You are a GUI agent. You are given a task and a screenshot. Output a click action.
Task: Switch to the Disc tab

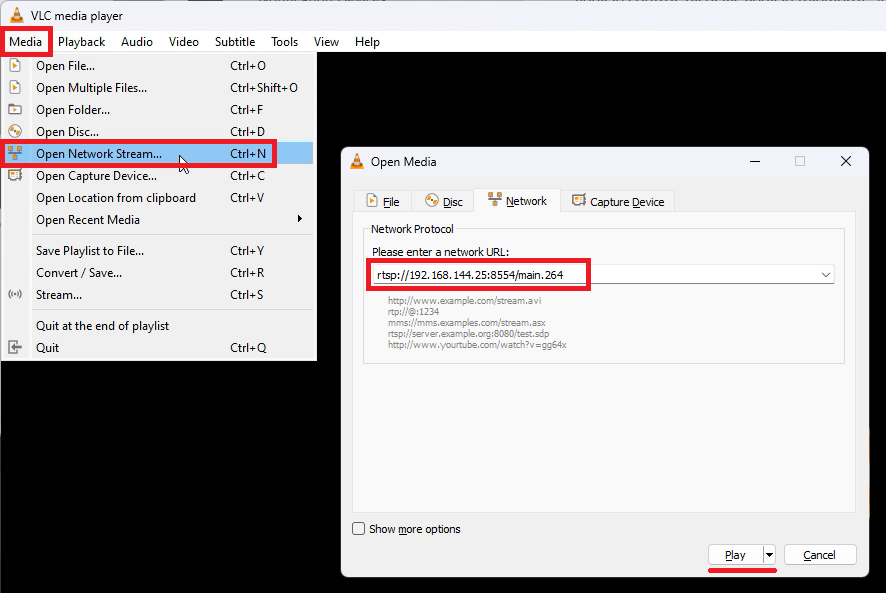point(444,201)
